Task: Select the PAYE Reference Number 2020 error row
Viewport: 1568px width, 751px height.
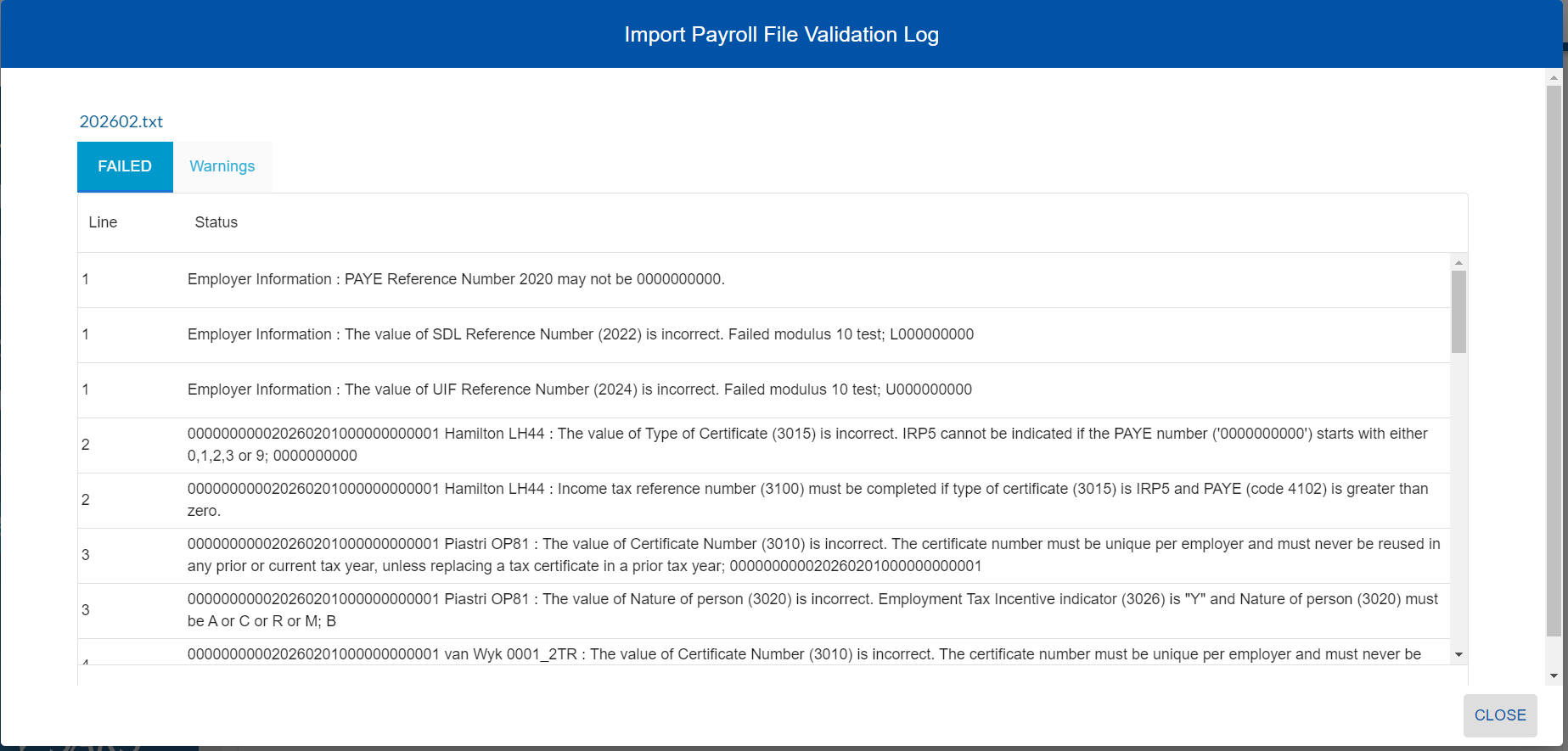Action: (456, 279)
